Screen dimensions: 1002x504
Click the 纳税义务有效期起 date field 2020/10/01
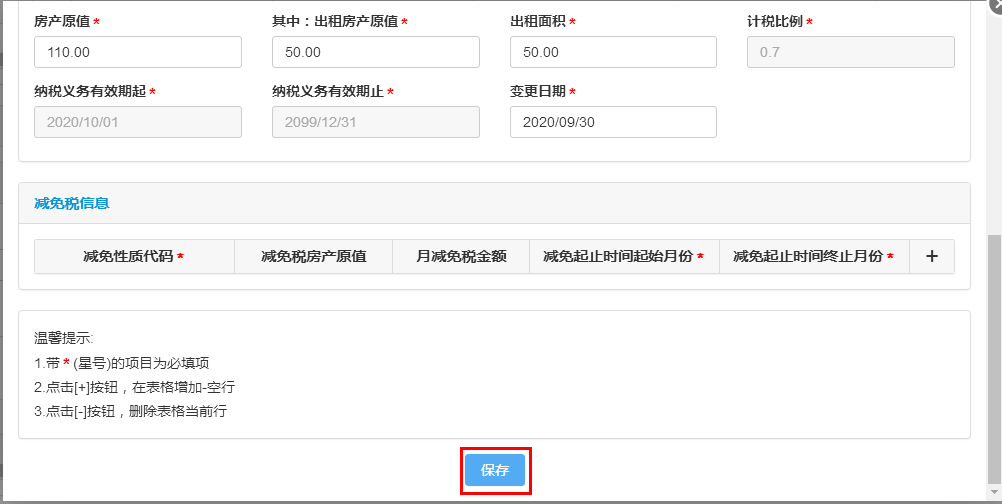[x=138, y=122]
